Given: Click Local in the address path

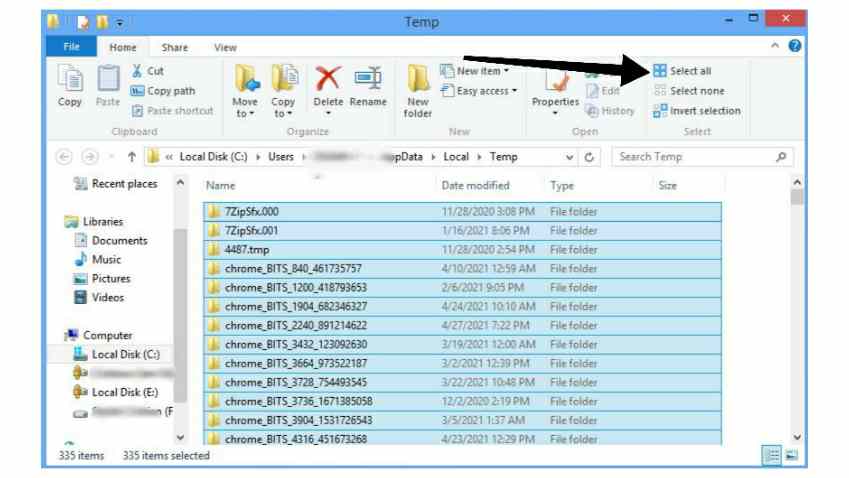Looking at the screenshot, I should tap(456, 157).
